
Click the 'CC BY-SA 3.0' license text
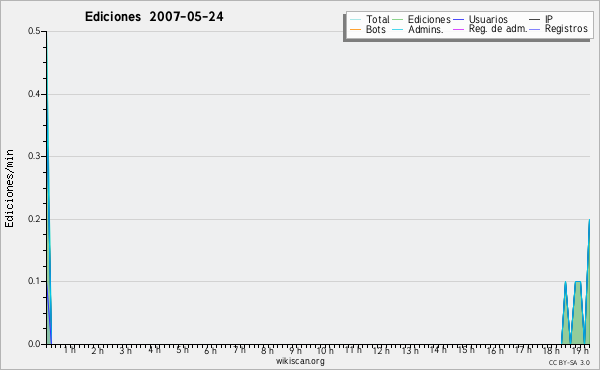pos(569,362)
